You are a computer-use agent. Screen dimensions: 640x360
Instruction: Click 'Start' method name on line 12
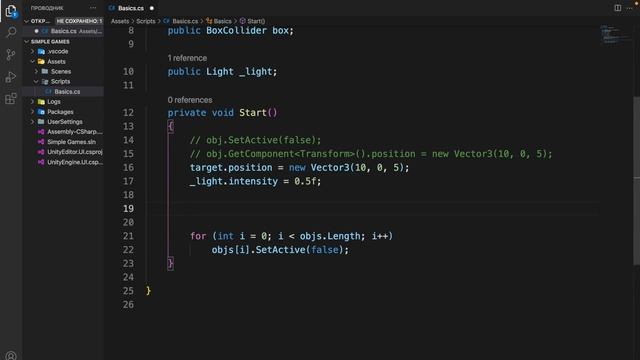click(x=253, y=113)
